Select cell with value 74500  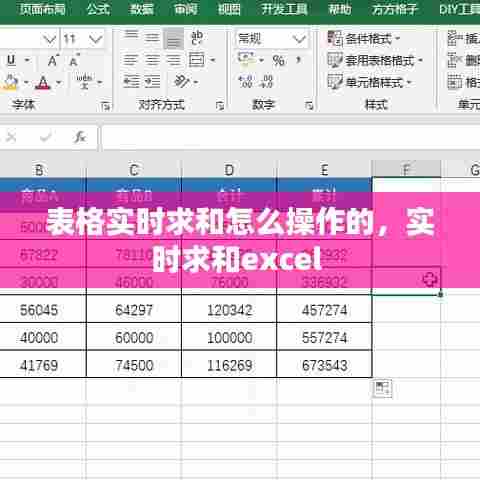[134, 364]
